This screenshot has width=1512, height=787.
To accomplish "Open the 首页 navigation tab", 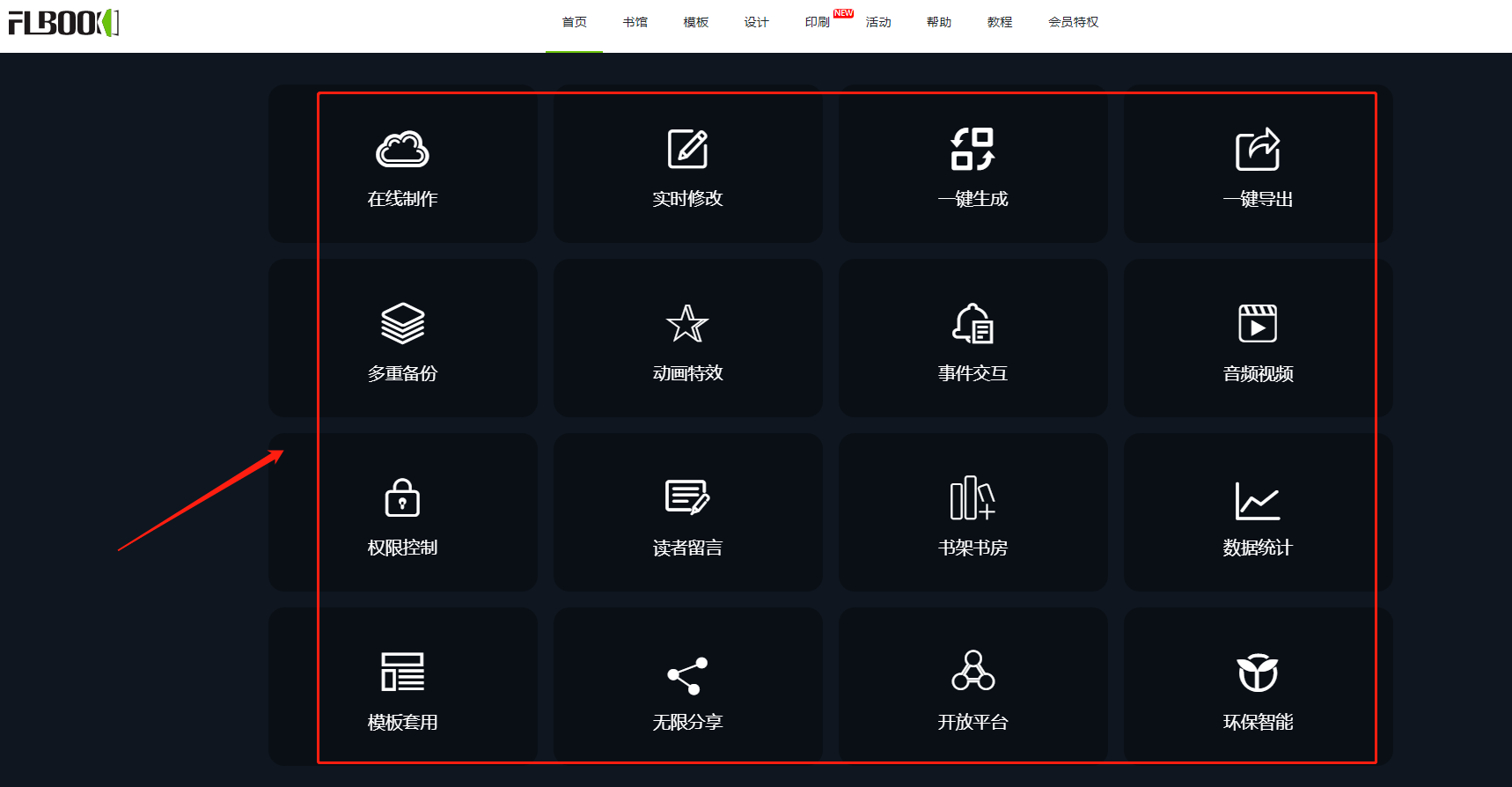I will click(575, 22).
